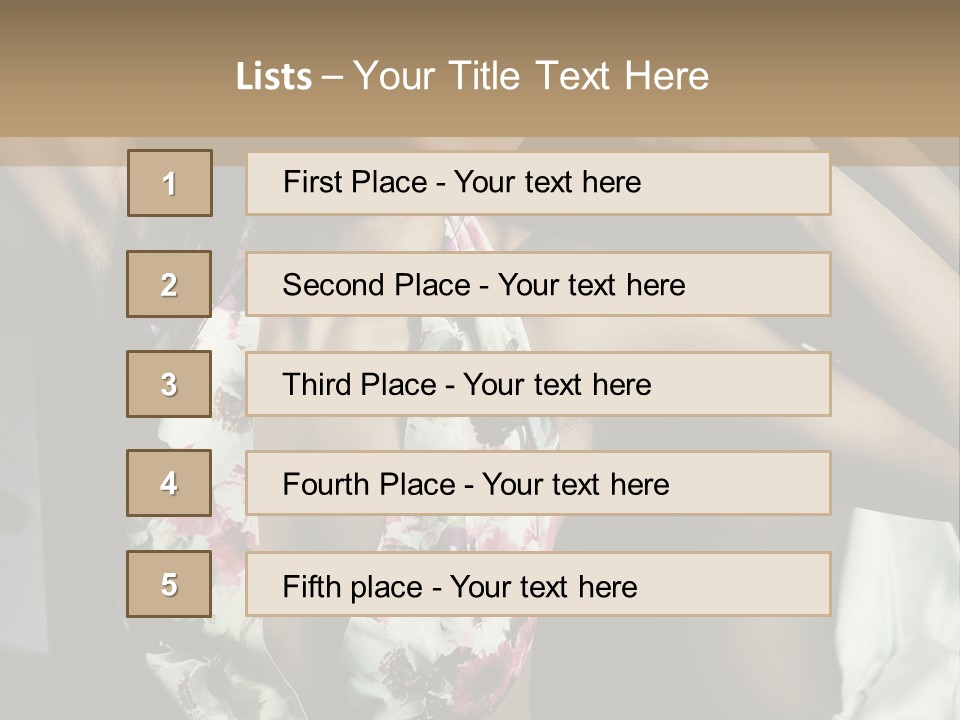The image size is (960, 720).
Task: Click the bold word 'Lists' in title
Action: [274, 77]
